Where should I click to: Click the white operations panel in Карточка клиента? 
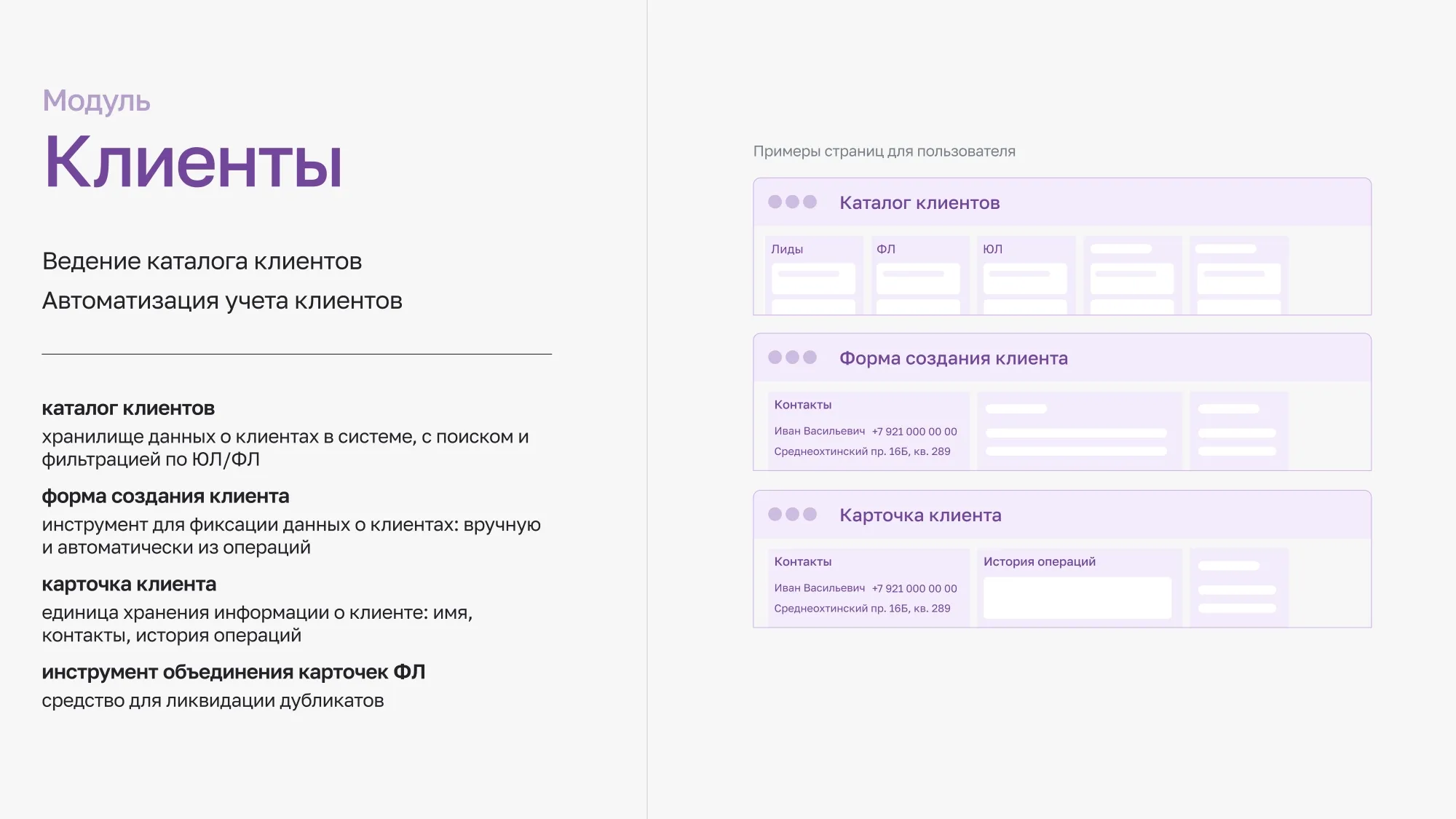point(1076,596)
